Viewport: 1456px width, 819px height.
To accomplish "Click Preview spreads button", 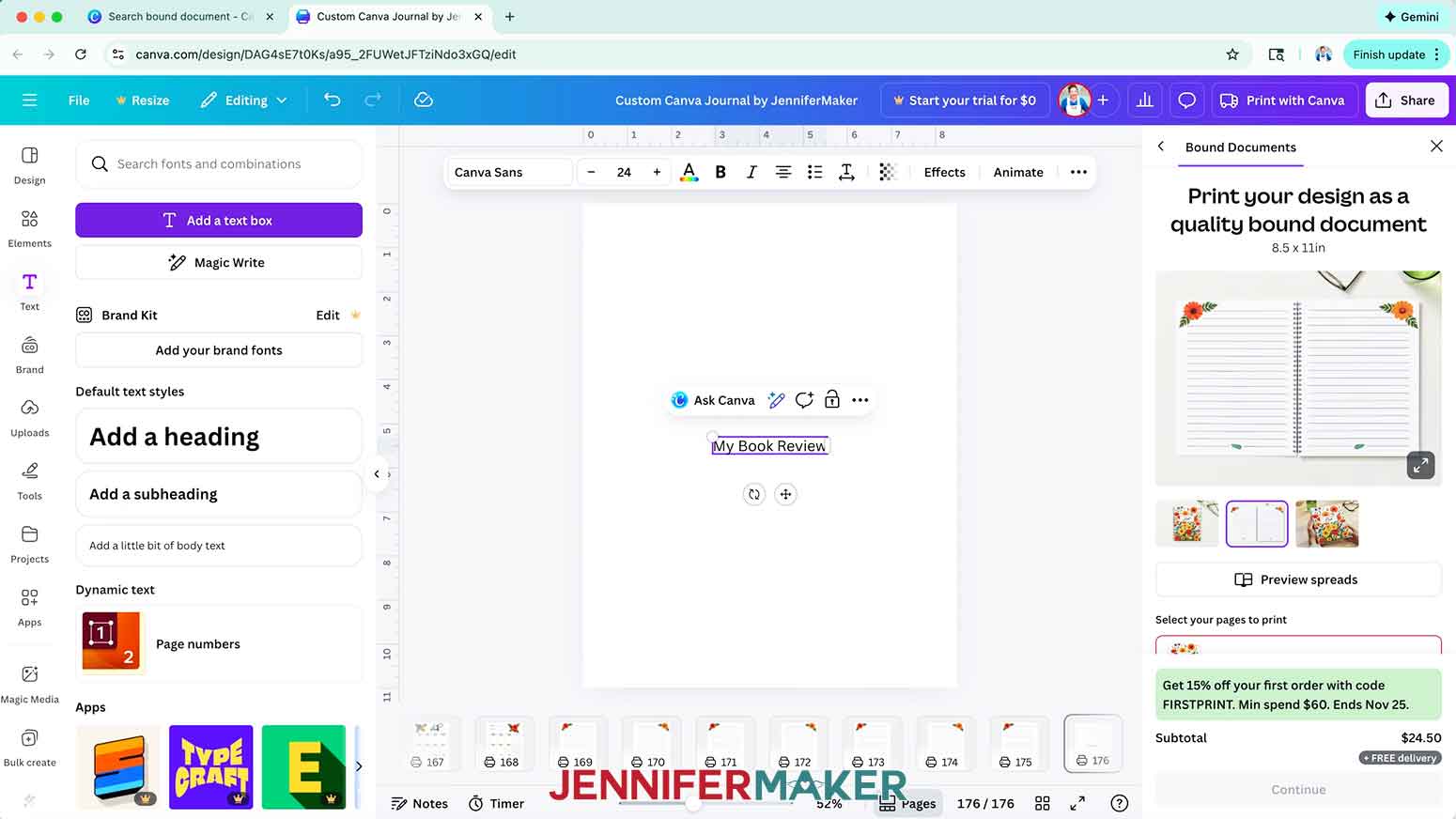I will pyautogui.click(x=1298, y=579).
